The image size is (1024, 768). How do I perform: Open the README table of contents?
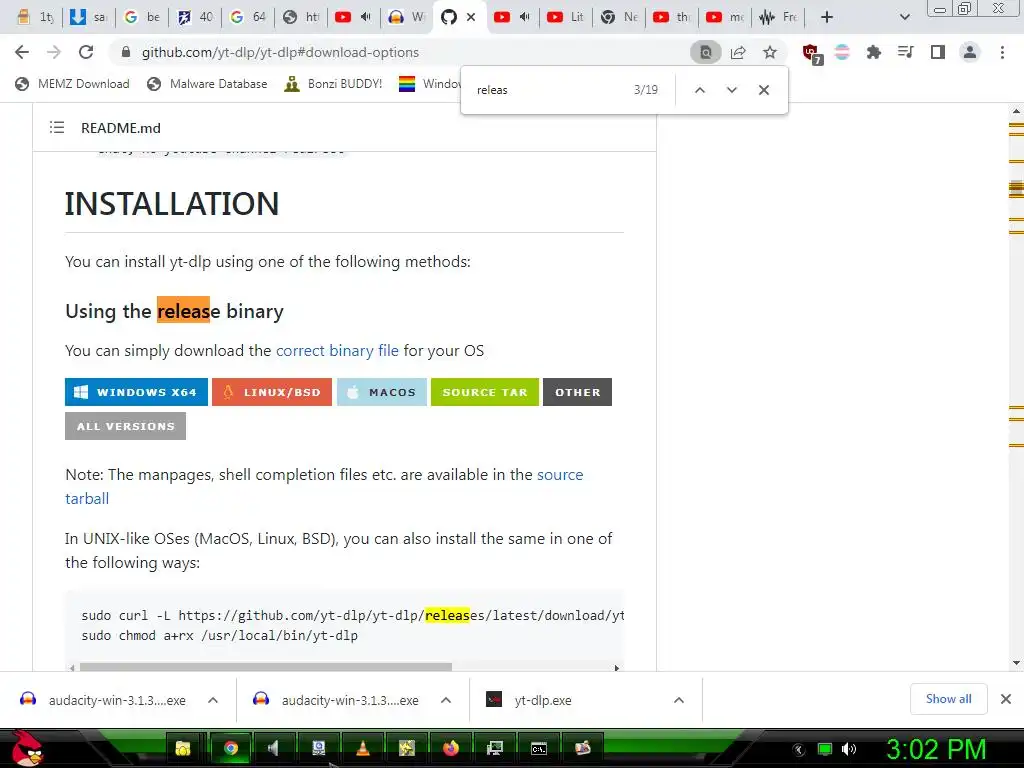(57, 127)
